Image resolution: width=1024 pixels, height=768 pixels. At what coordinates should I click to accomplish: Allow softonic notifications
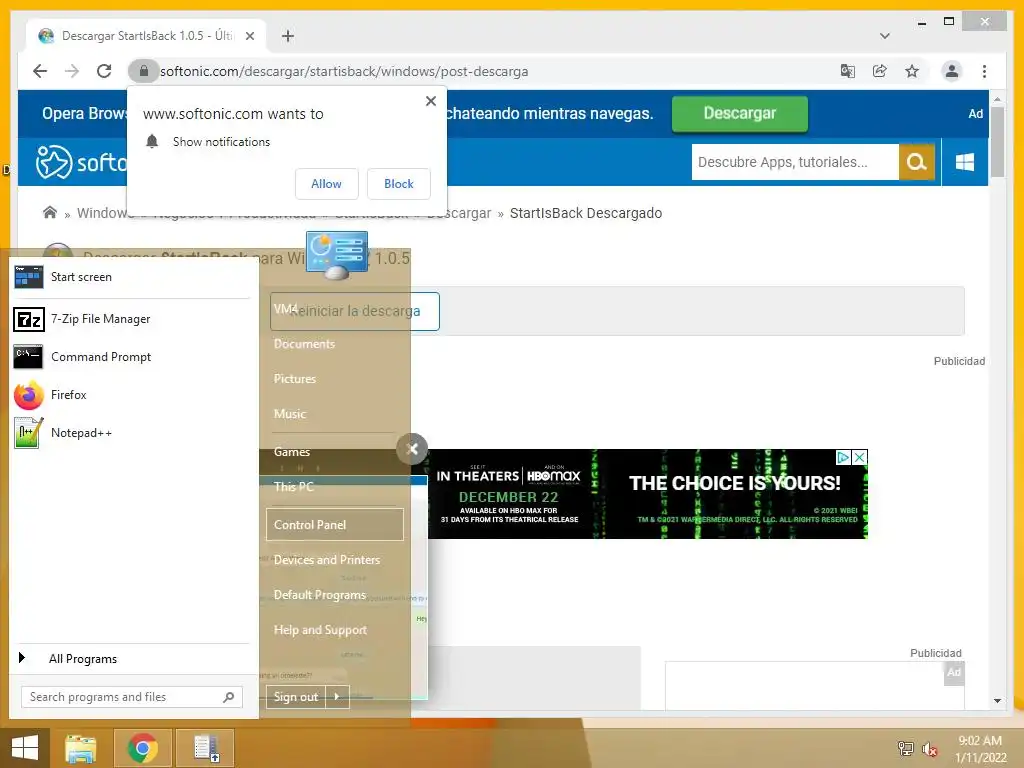[x=327, y=184]
